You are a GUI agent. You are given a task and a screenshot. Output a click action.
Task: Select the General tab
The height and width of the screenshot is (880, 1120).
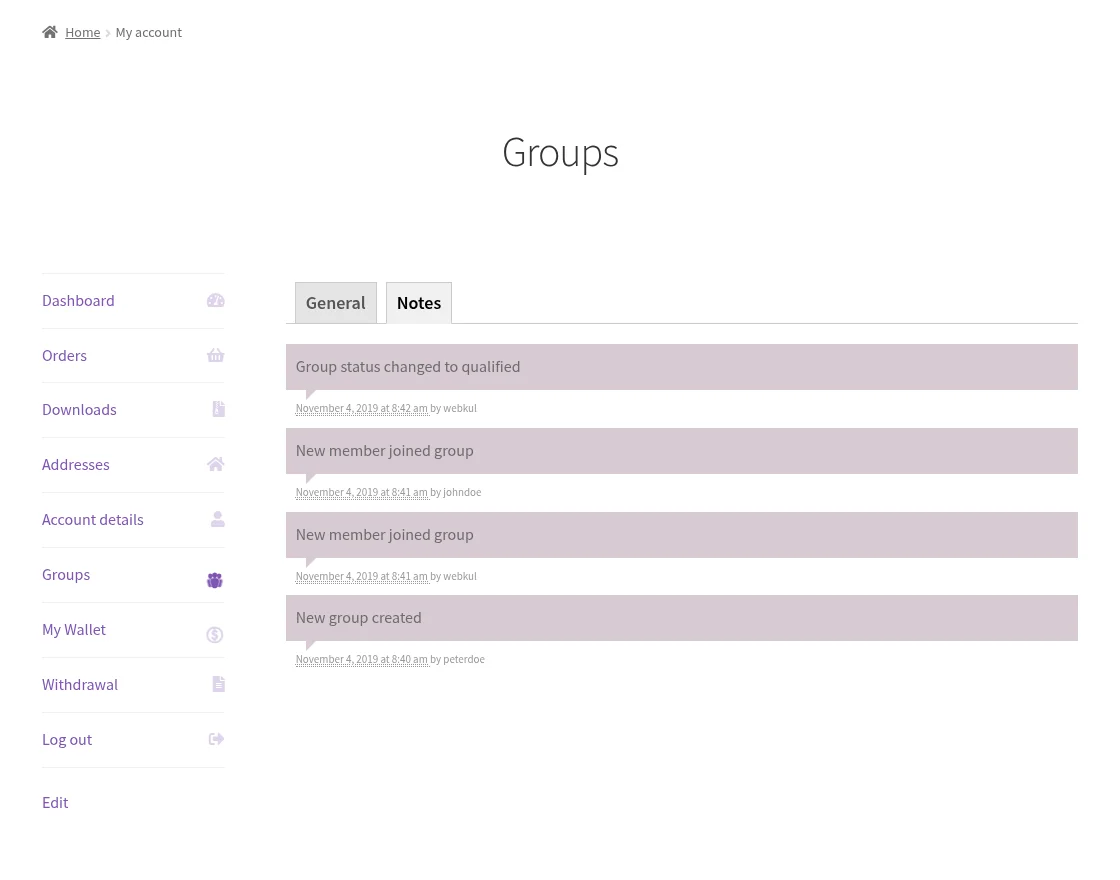(335, 302)
